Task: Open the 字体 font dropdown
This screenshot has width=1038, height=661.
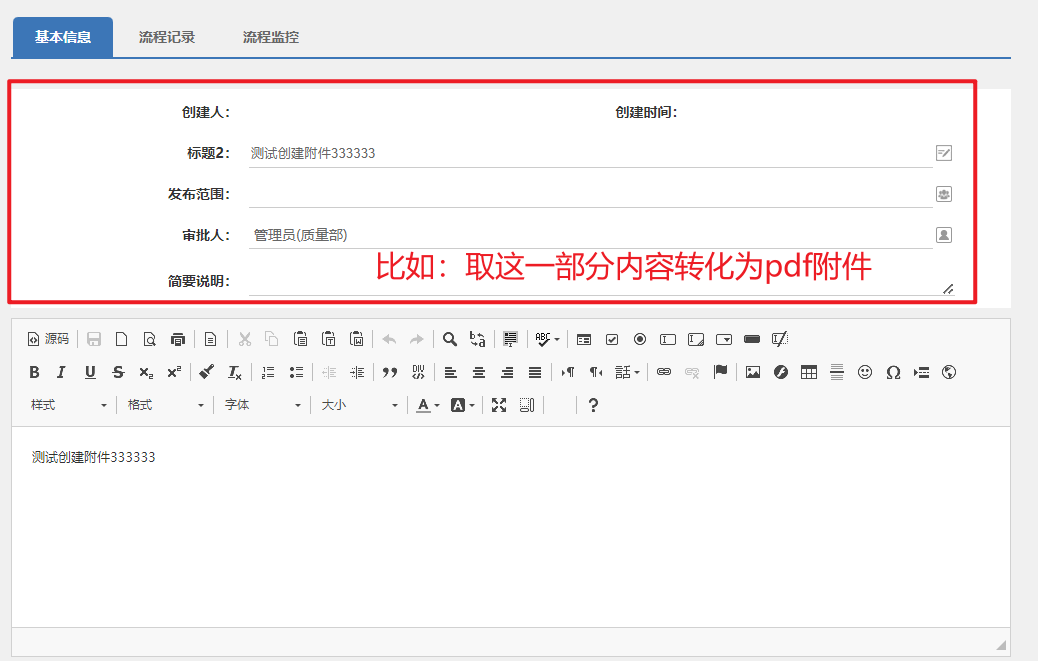Action: pos(262,404)
